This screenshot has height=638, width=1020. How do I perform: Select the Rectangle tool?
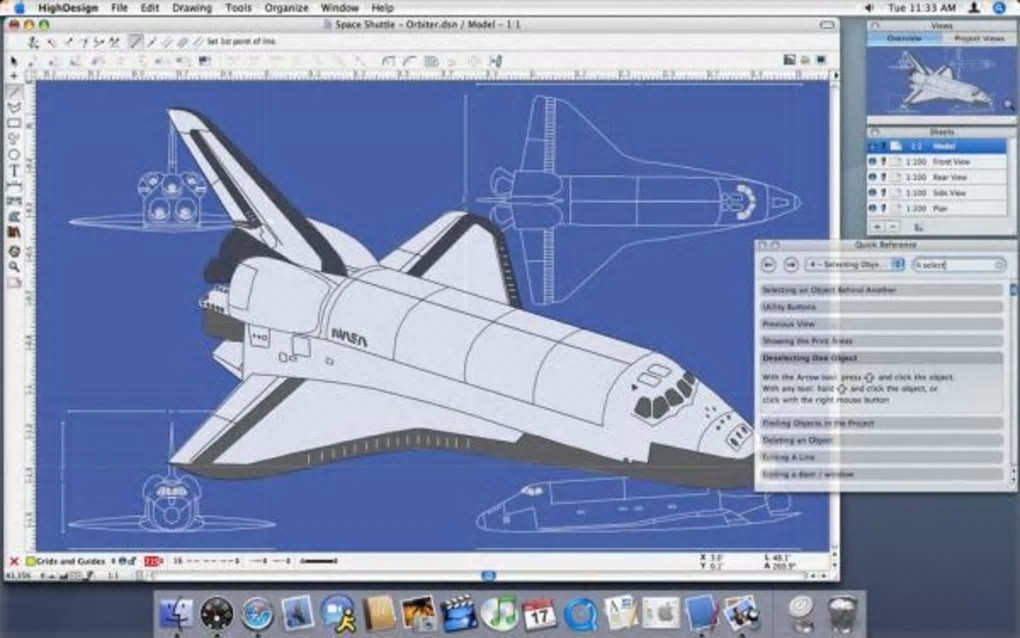click(14, 123)
